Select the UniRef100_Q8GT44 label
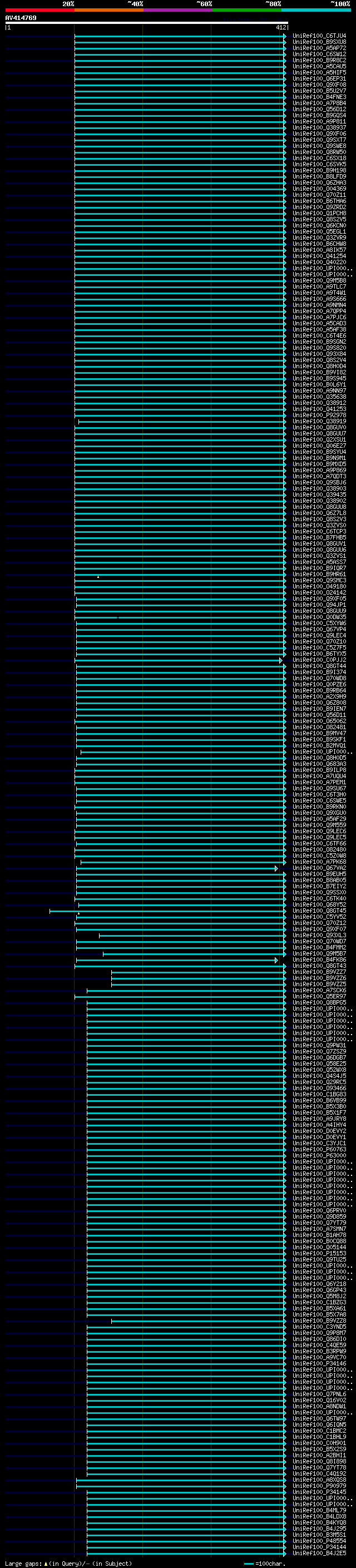Image resolution: width=356 pixels, height=1568 pixels. [319, 666]
